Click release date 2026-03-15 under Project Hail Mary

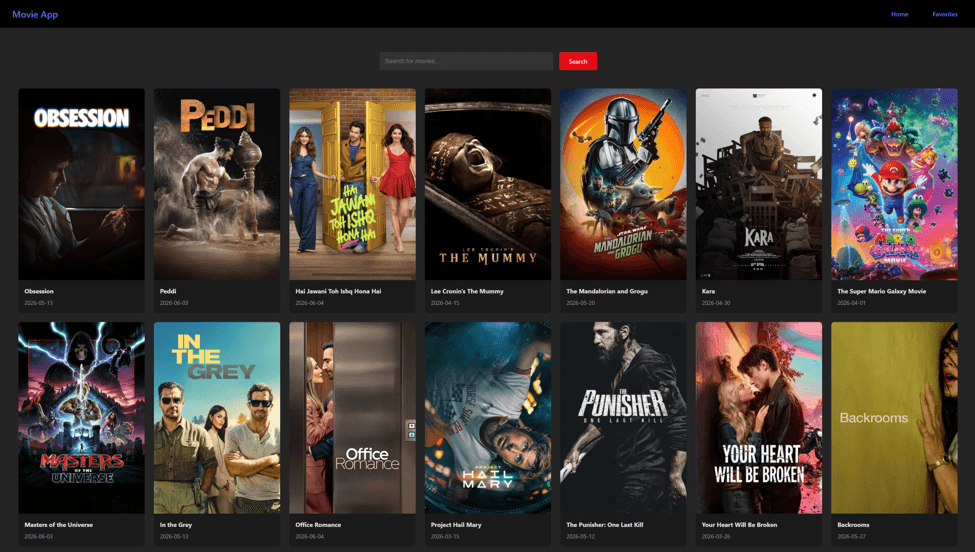point(445,536)
